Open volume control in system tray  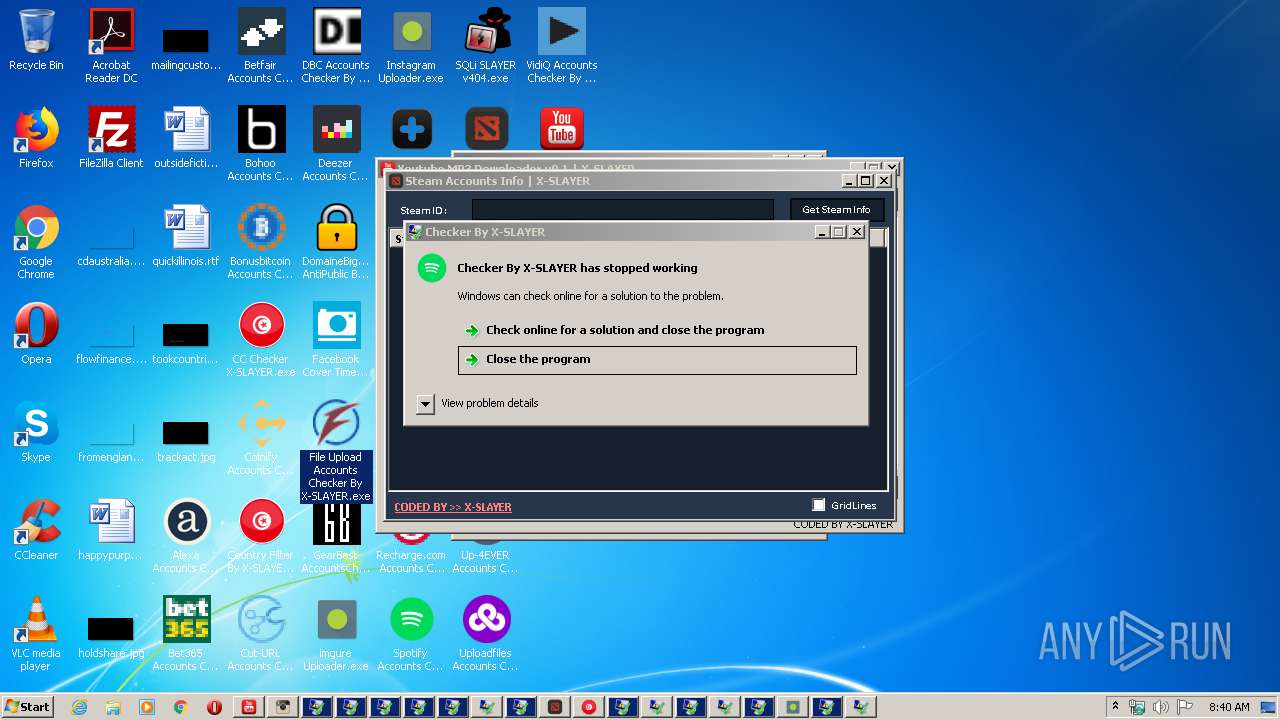tap(1161, 707)
